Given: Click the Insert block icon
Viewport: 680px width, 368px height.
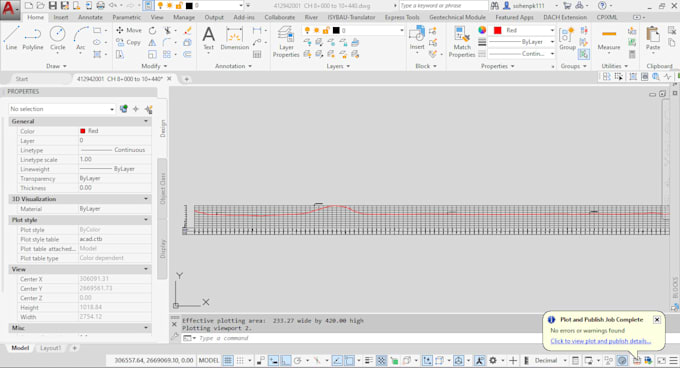Looking at the screenshot, I should [417, 39].
